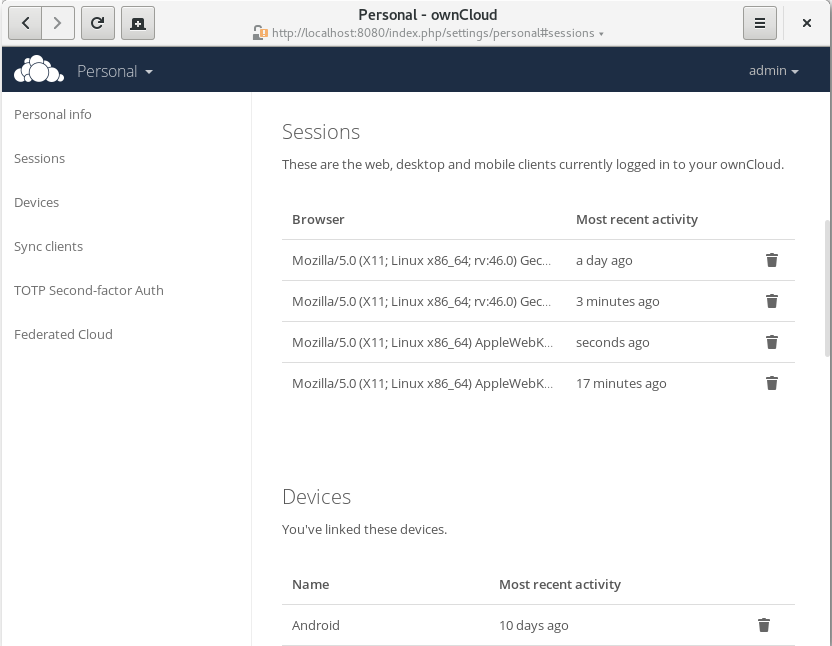Viewport: 832px width, 646px height.
Task: Delete the session from 17 minutes ago
Action: 771,383
